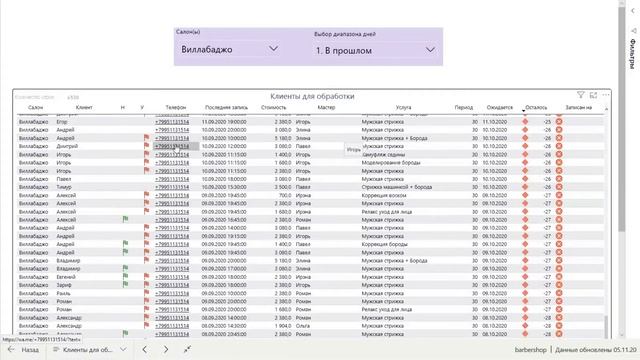Enter focus mode for the table visual

click(593, 95)
